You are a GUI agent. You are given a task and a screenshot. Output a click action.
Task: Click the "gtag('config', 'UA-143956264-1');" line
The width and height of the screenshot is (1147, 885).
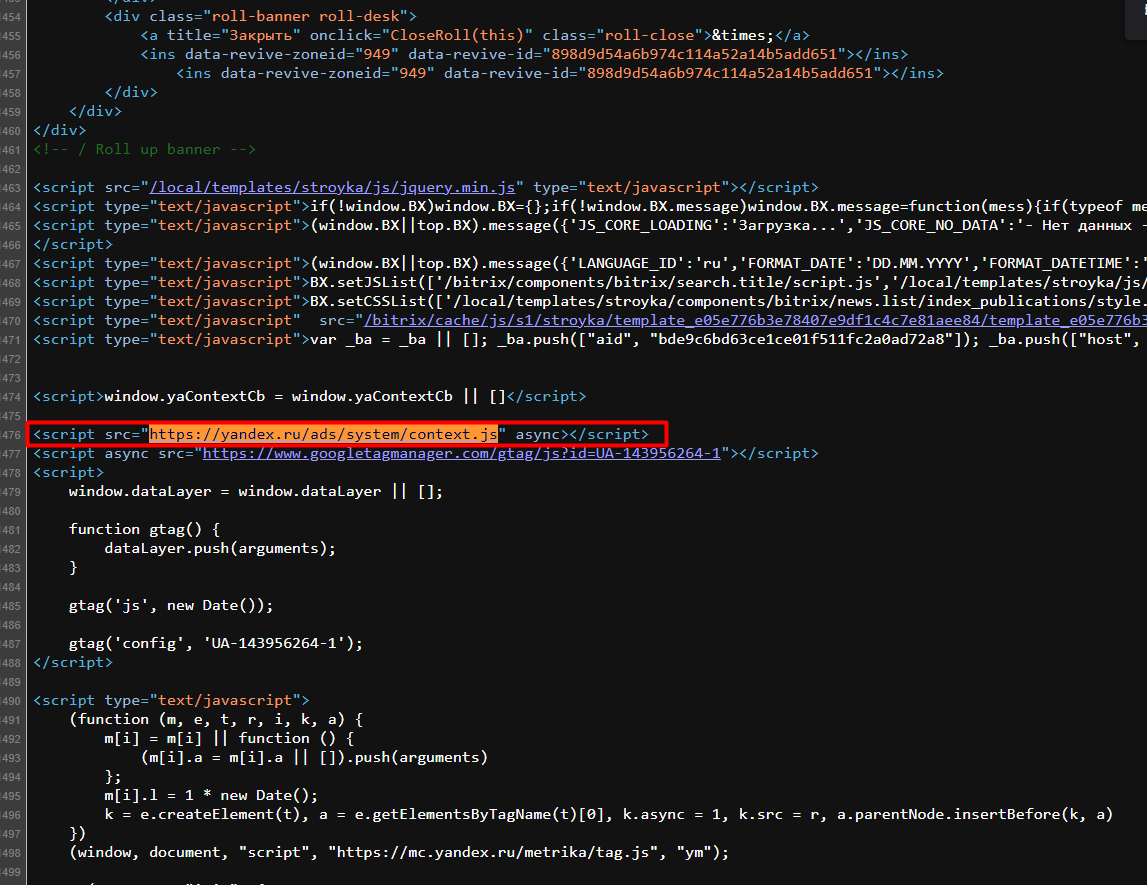[216, 644]
